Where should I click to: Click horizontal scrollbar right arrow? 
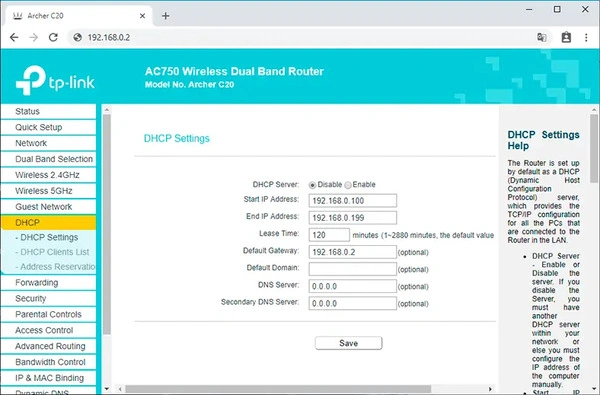point(490,389)
